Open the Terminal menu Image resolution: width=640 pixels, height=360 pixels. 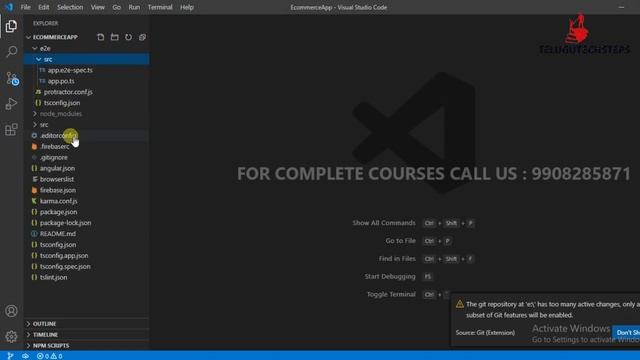pyautogui.click(x=160, y=7)
